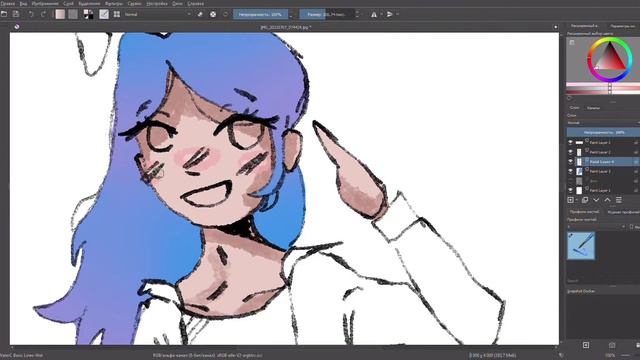Expand the layer blend mode dropdown
Image resolution: width=640 pixels, height=360 pixels.
click(x=603, y=122)
